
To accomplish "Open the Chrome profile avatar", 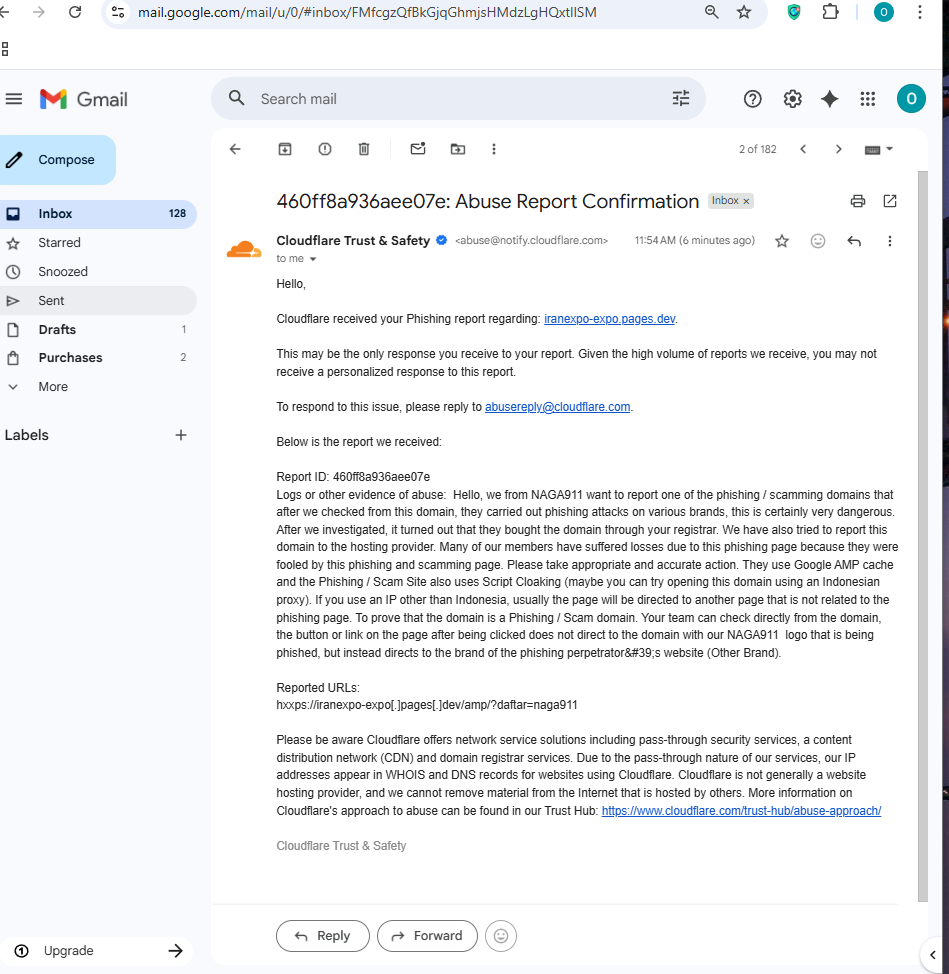I will pyautogui.click(x=883, y=12).
